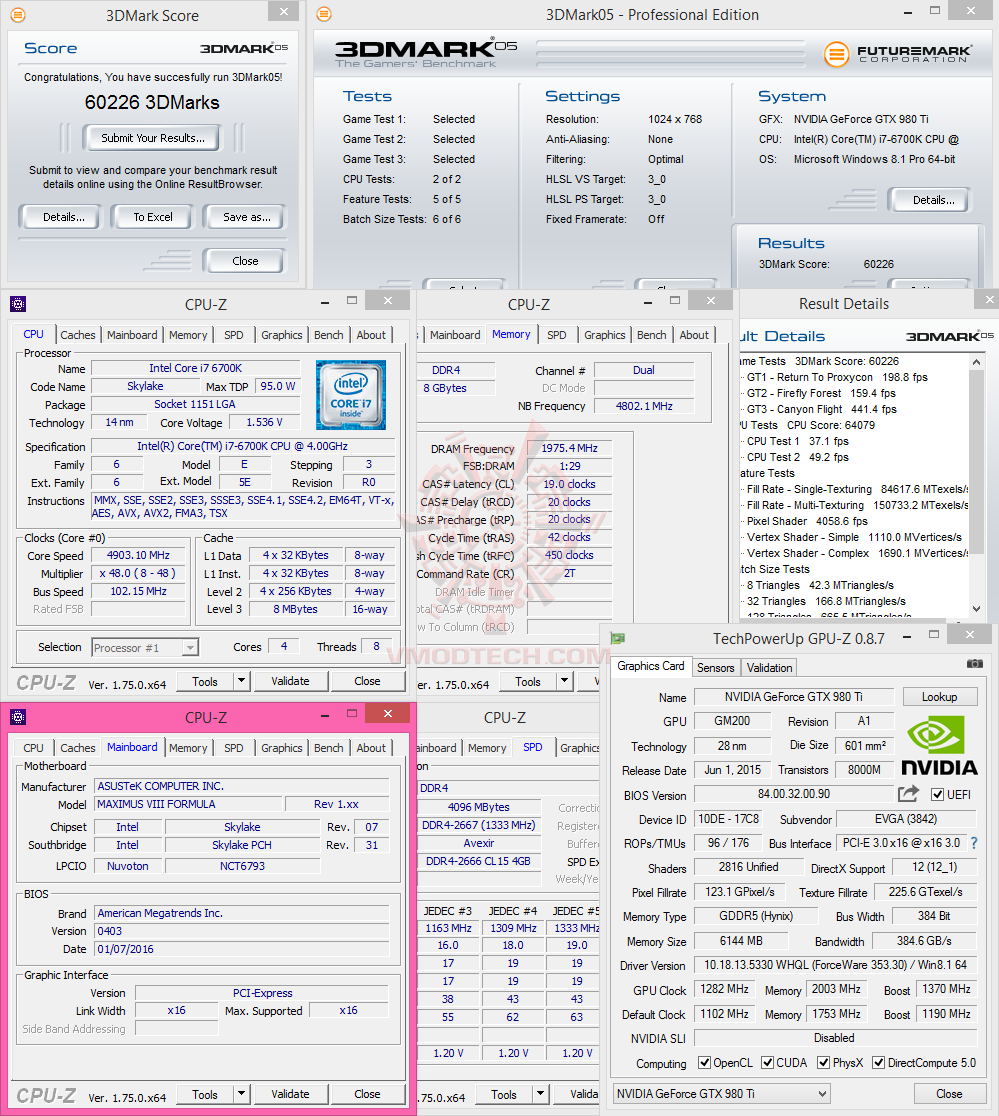Click Close in the 3DMark Score window
Viewport: 999px width, 1116px height.
[x=245, y=261]
